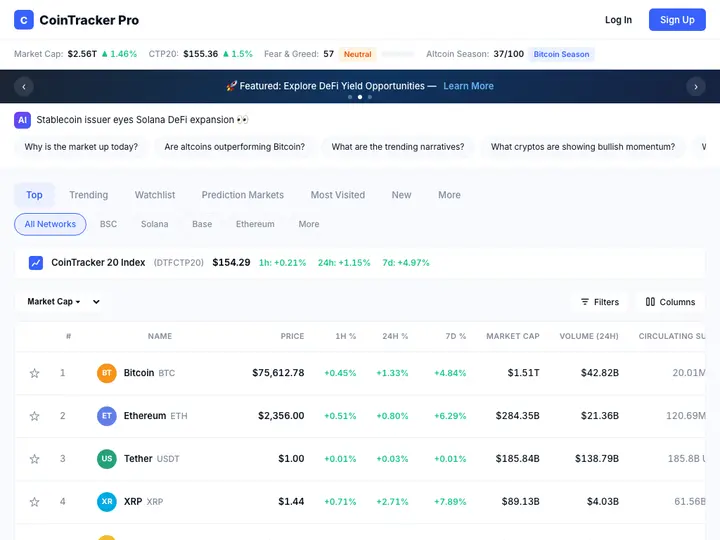Image resolution: width=720 pixels, height=540 pixels.
Task: Click the Bitcoin Season badge
Action: point(561,54)
